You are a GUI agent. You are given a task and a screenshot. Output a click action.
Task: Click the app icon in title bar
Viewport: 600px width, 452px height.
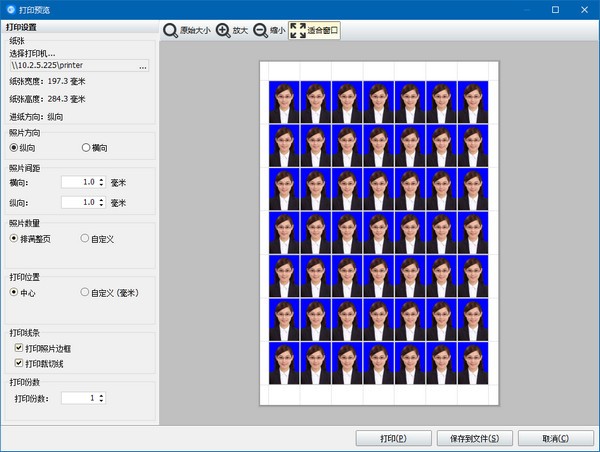[x=10, y=8]
